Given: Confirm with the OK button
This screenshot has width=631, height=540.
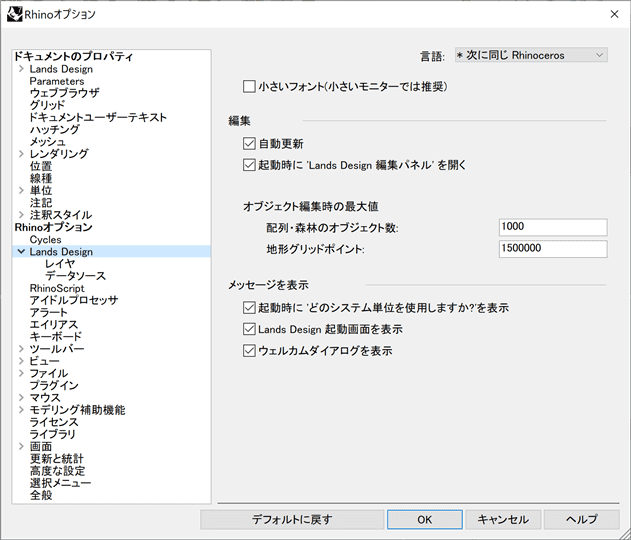Looking at the screenshot, I should click(x=425, y=519).
